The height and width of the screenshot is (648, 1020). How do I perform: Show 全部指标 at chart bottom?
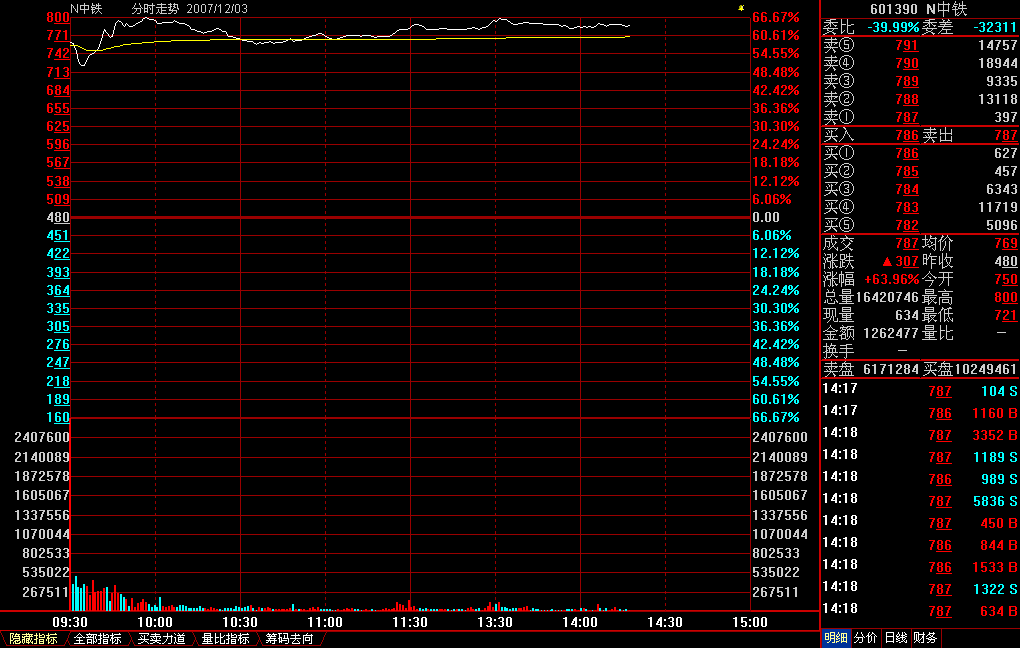[97, 639]
